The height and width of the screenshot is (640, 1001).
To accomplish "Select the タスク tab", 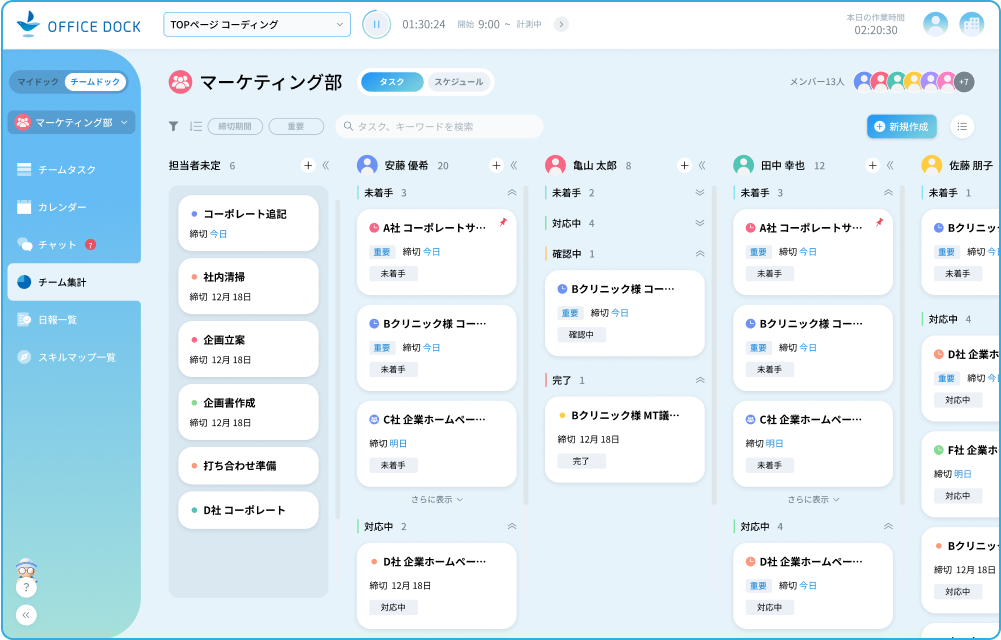I will (x=393, y=82).
